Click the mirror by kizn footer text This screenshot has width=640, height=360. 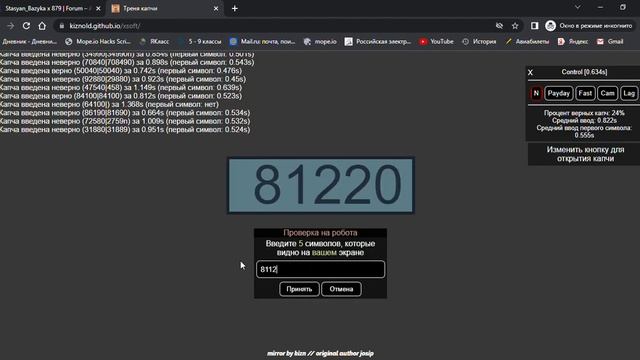[x=320, y=353]
